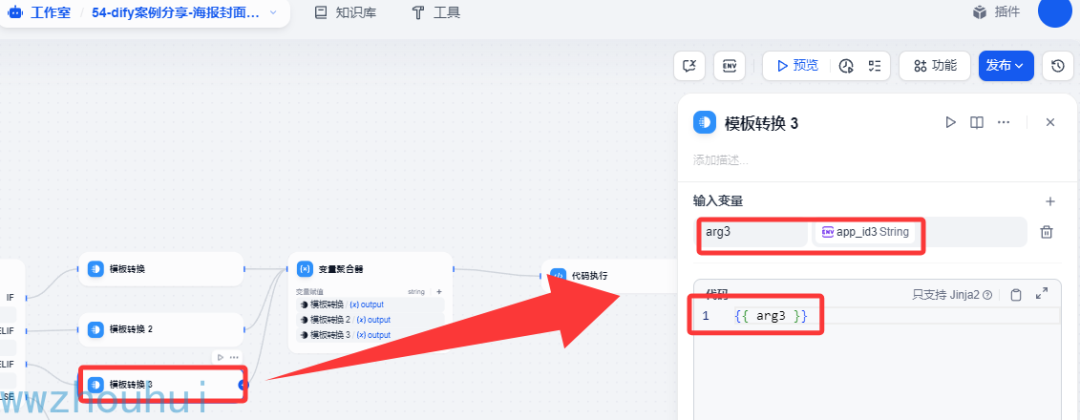Go to the 工具 tab
The height and width of the screenshot is (420, 1080).
pos(435,12)
